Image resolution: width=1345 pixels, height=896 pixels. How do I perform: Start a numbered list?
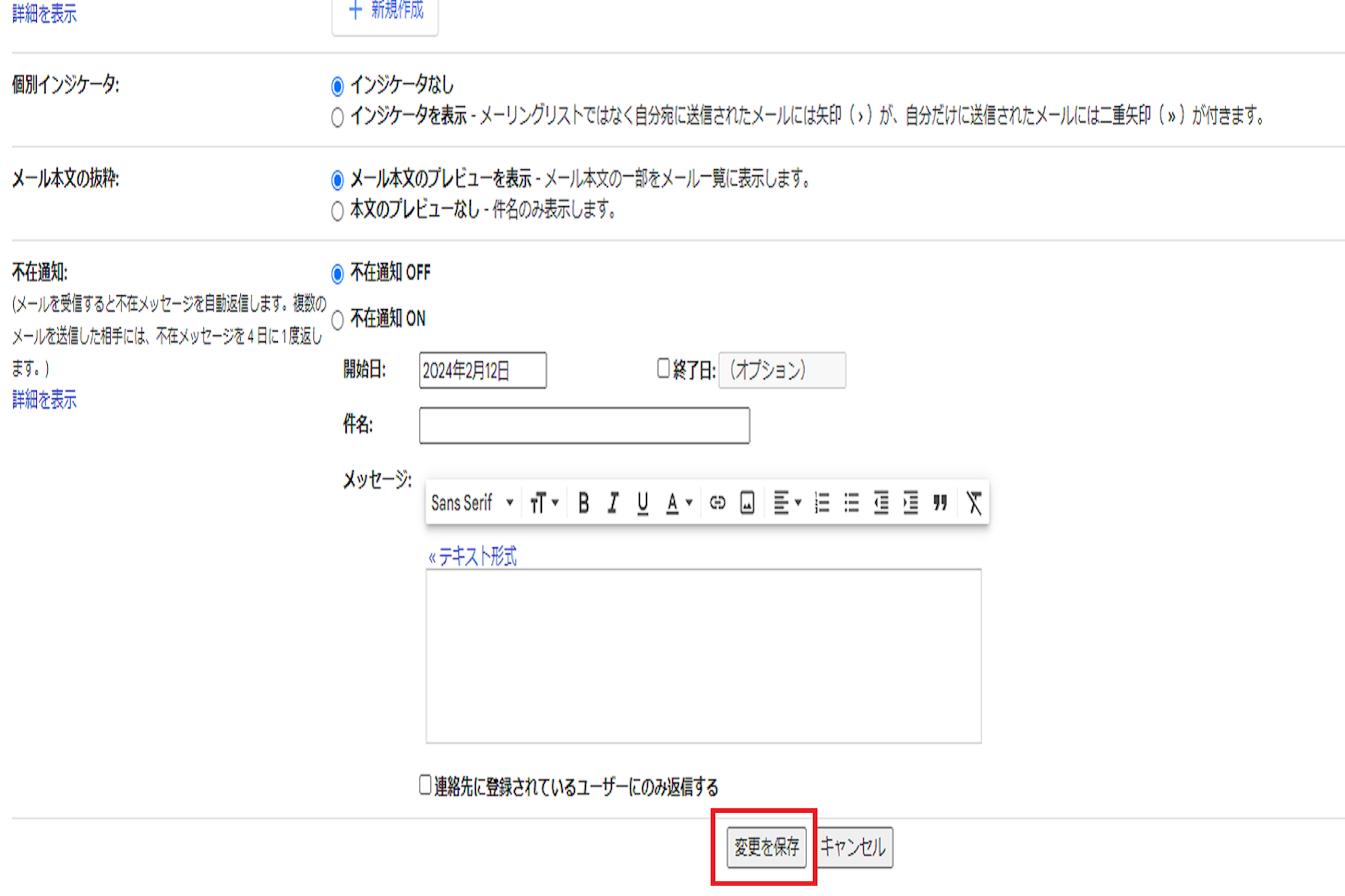pos(822,503)
